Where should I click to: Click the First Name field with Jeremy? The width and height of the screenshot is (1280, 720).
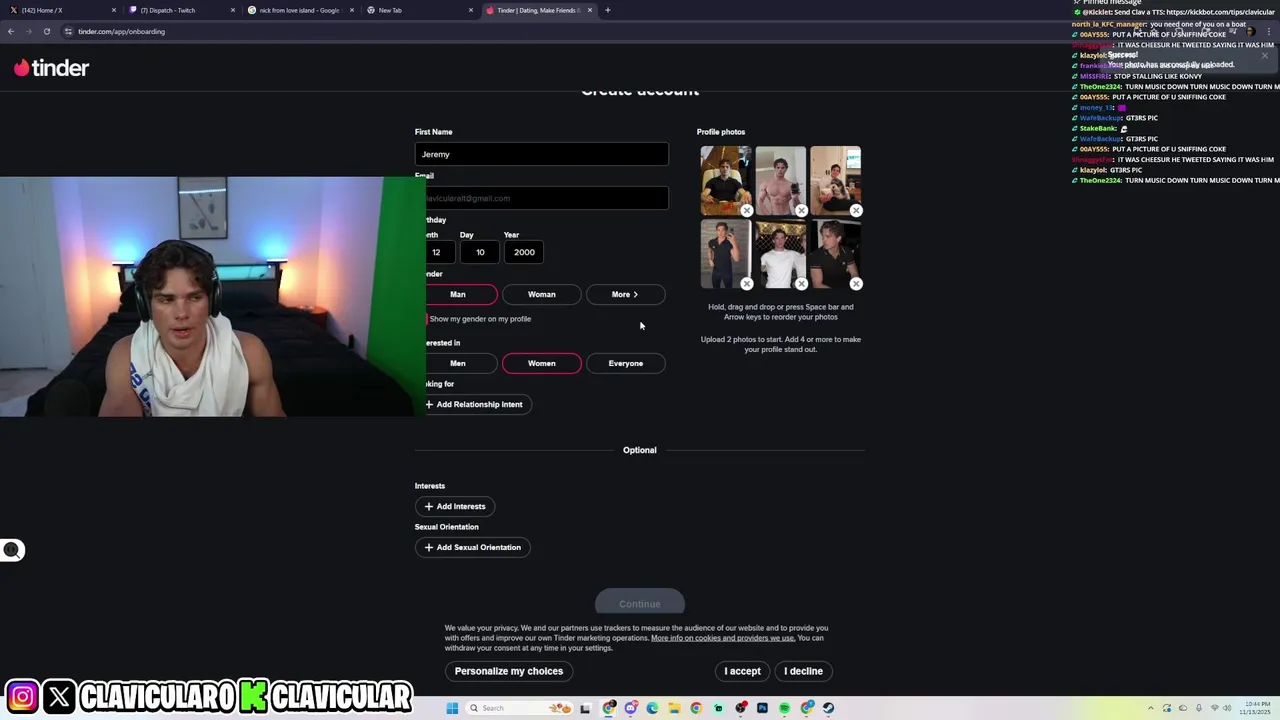click(x=541, y=154)
